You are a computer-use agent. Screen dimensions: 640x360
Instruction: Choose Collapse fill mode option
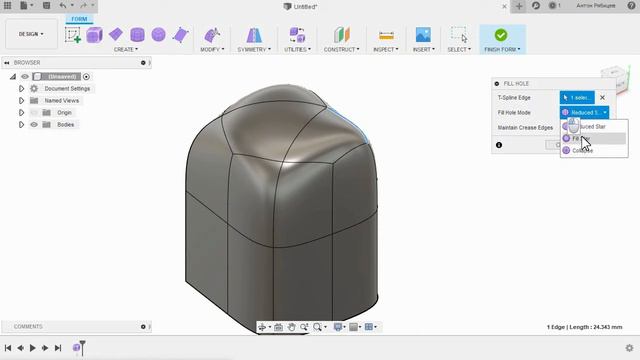point(594,151)
